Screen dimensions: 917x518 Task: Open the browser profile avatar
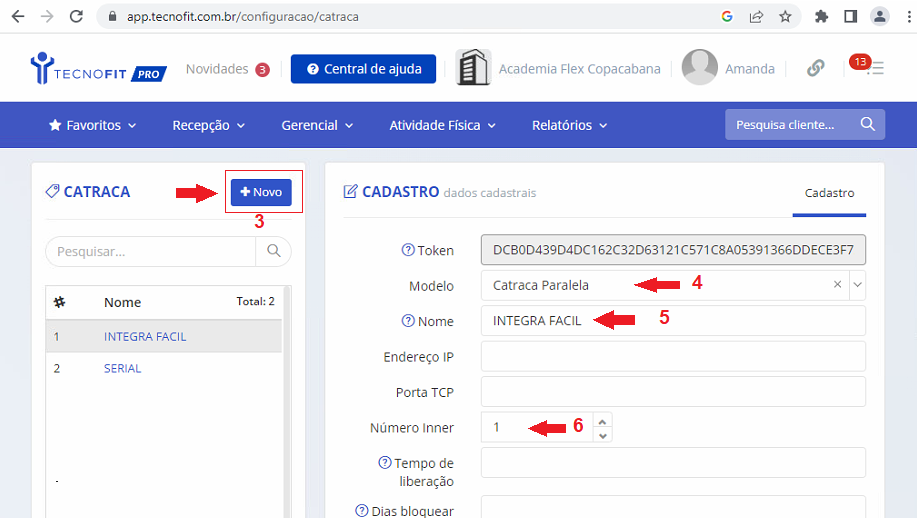(880, 16)
